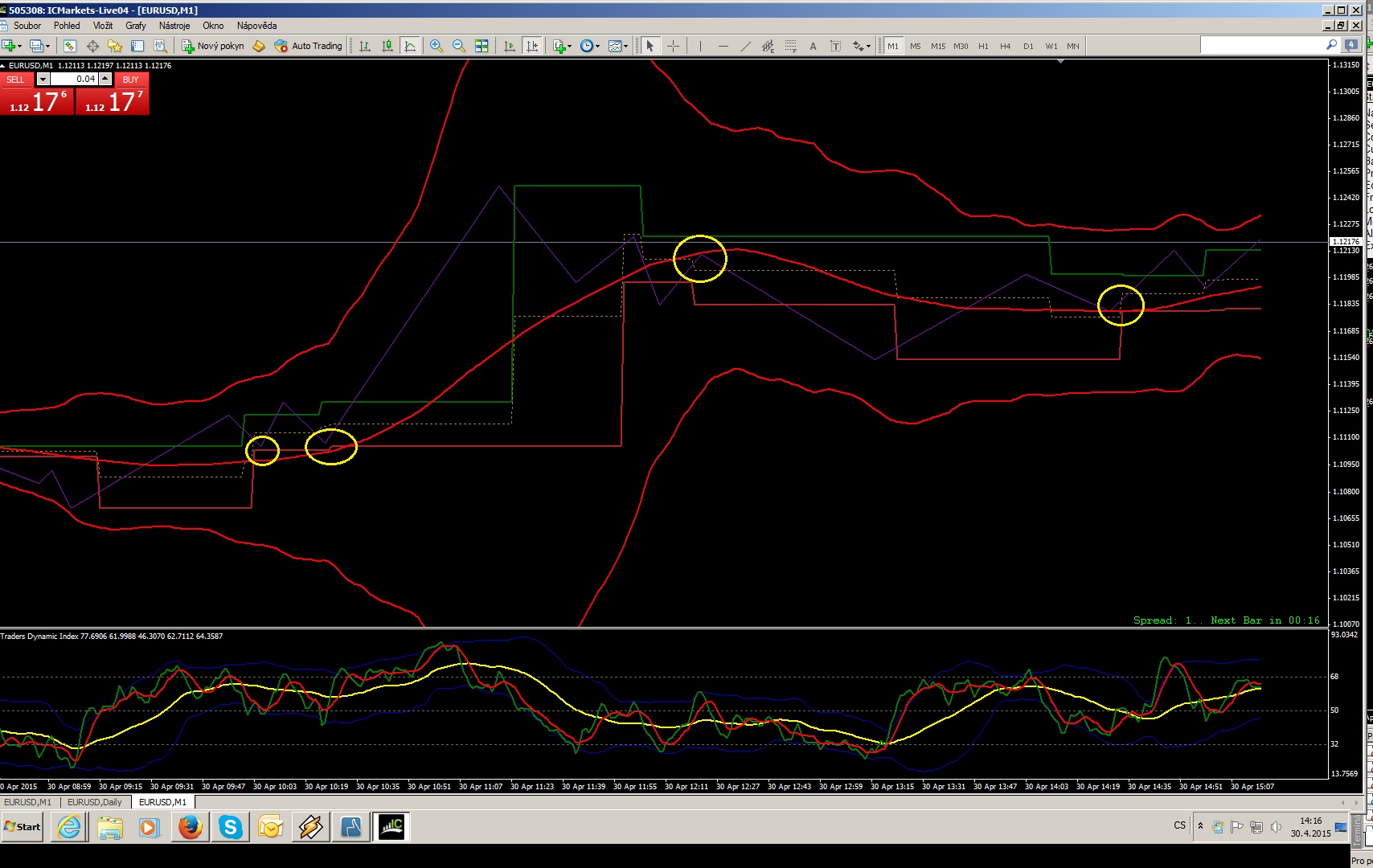Switch timeframe to H1
The width and height of the screenshot is (1373, 868).
(983, 46)
